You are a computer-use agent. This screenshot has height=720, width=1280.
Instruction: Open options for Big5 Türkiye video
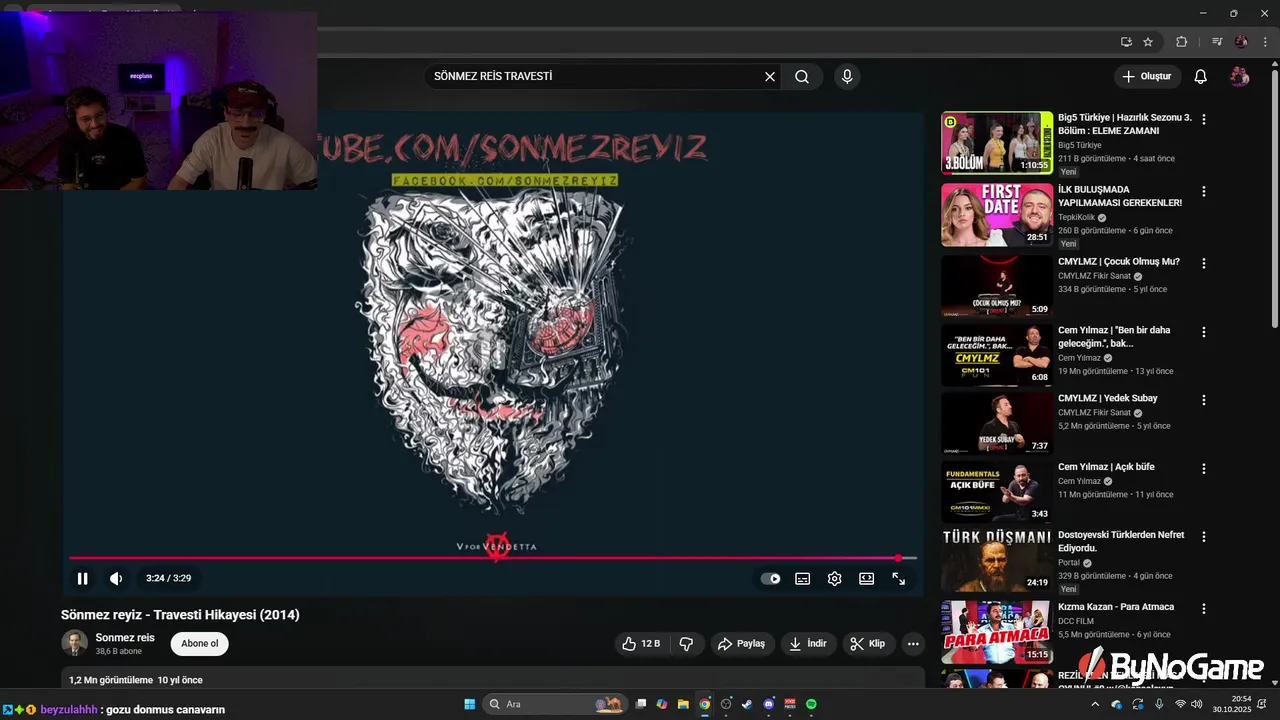1204,119
